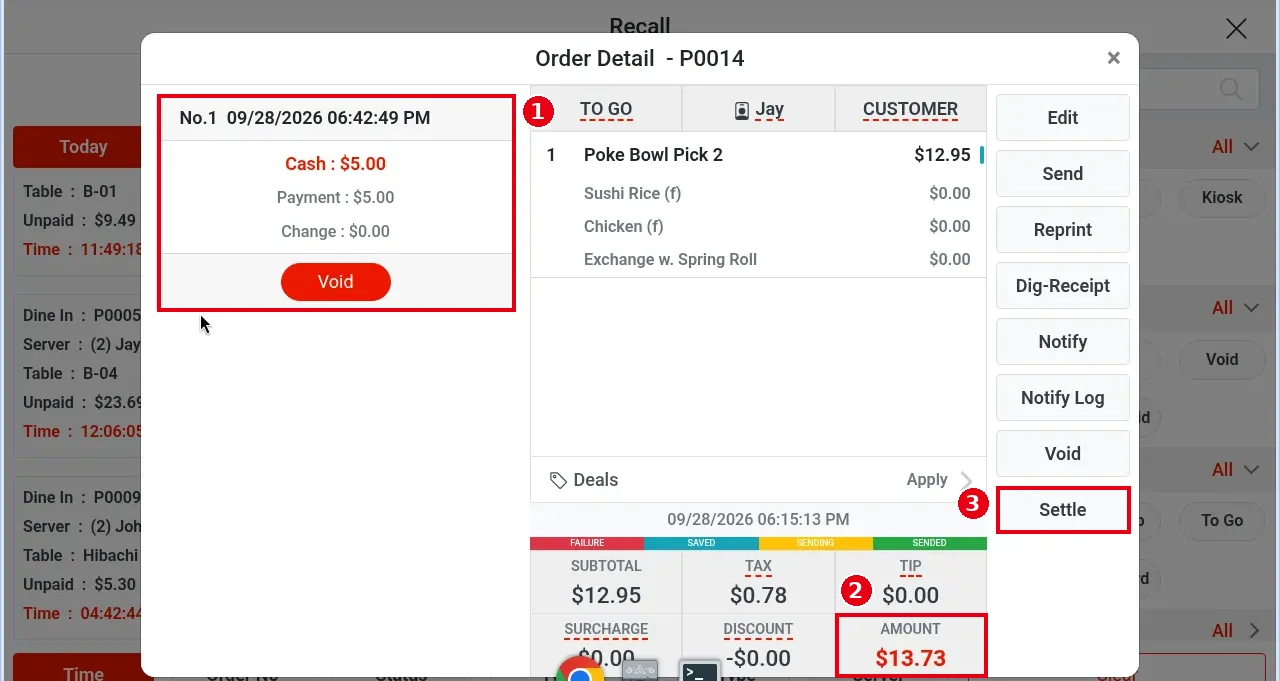Click the payment header No.1 09/28/2026 06:42:49 PM
1280x681 pixels.
coord(336,118)
